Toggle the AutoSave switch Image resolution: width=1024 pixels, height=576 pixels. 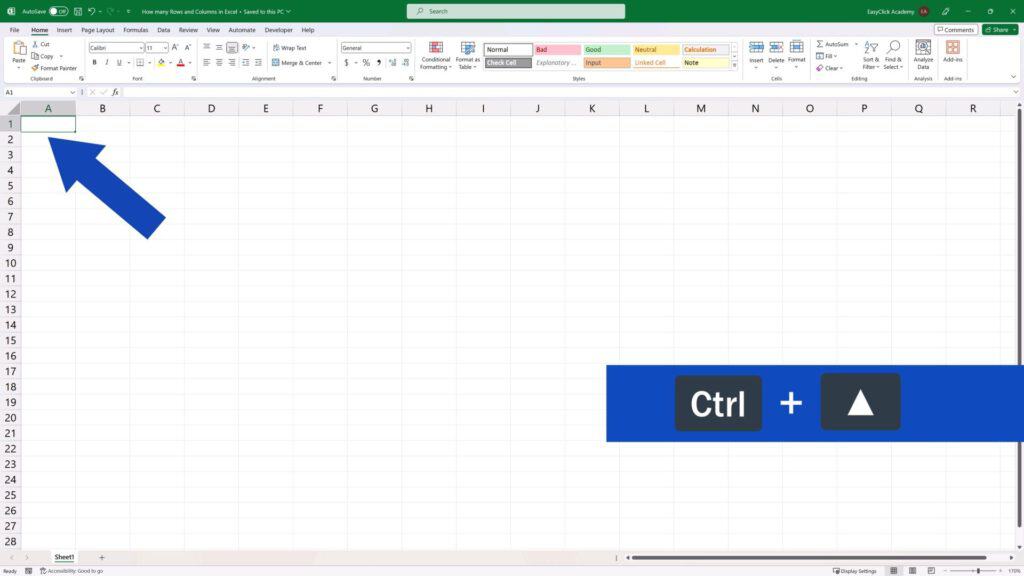[58, 11]
